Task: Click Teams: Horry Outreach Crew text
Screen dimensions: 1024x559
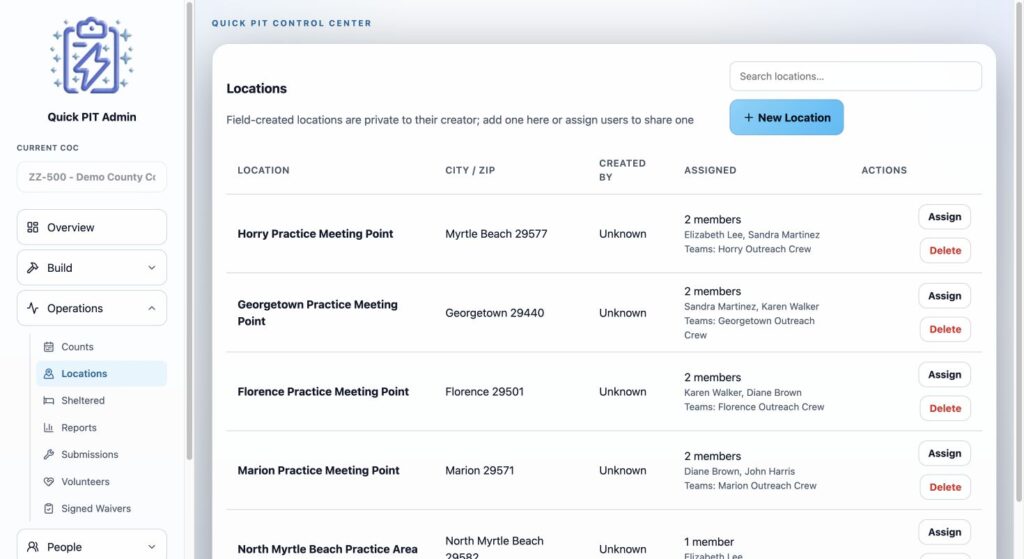Action: coord(747,249)
